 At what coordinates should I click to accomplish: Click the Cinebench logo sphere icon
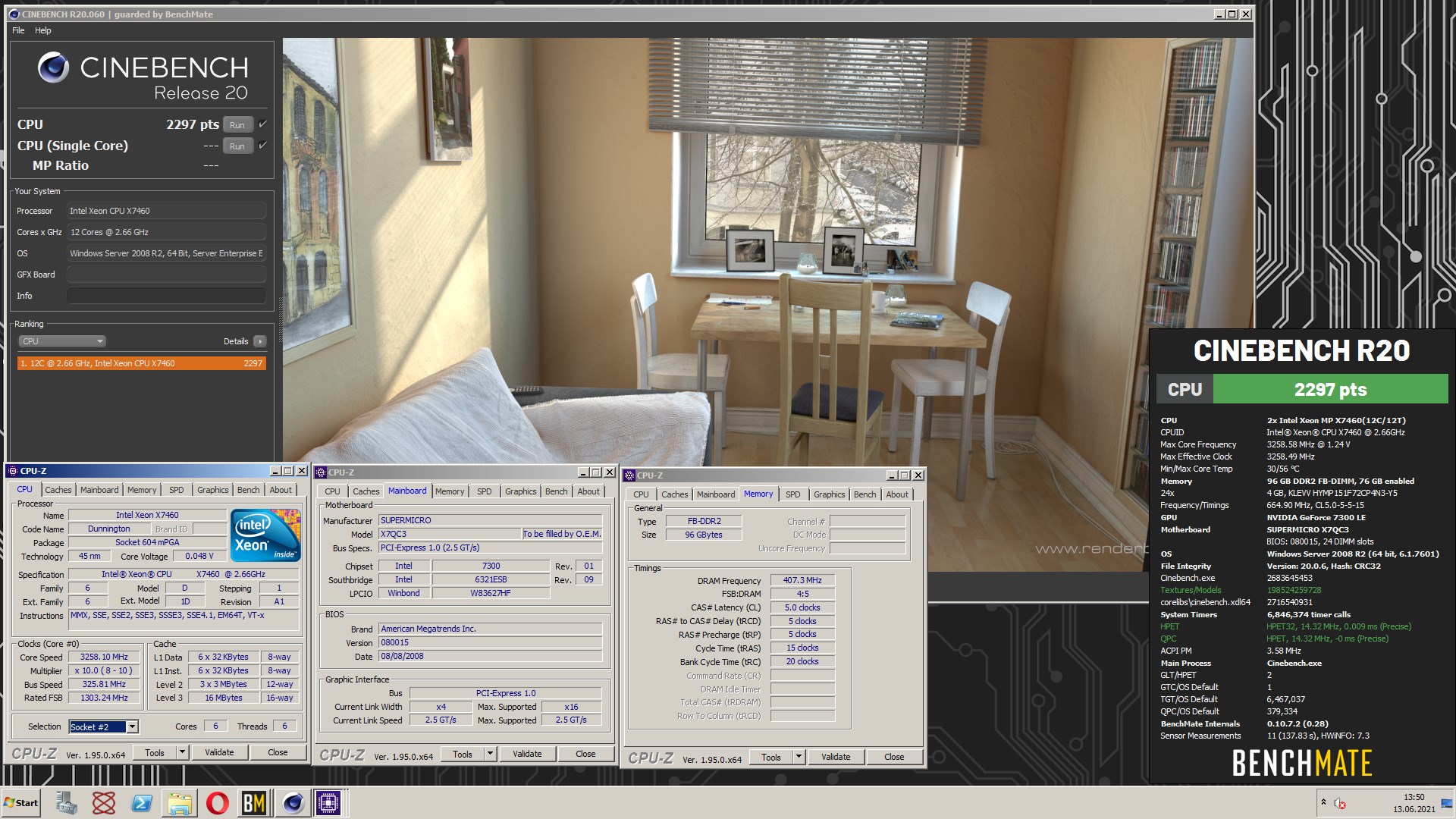click(53, 67)
